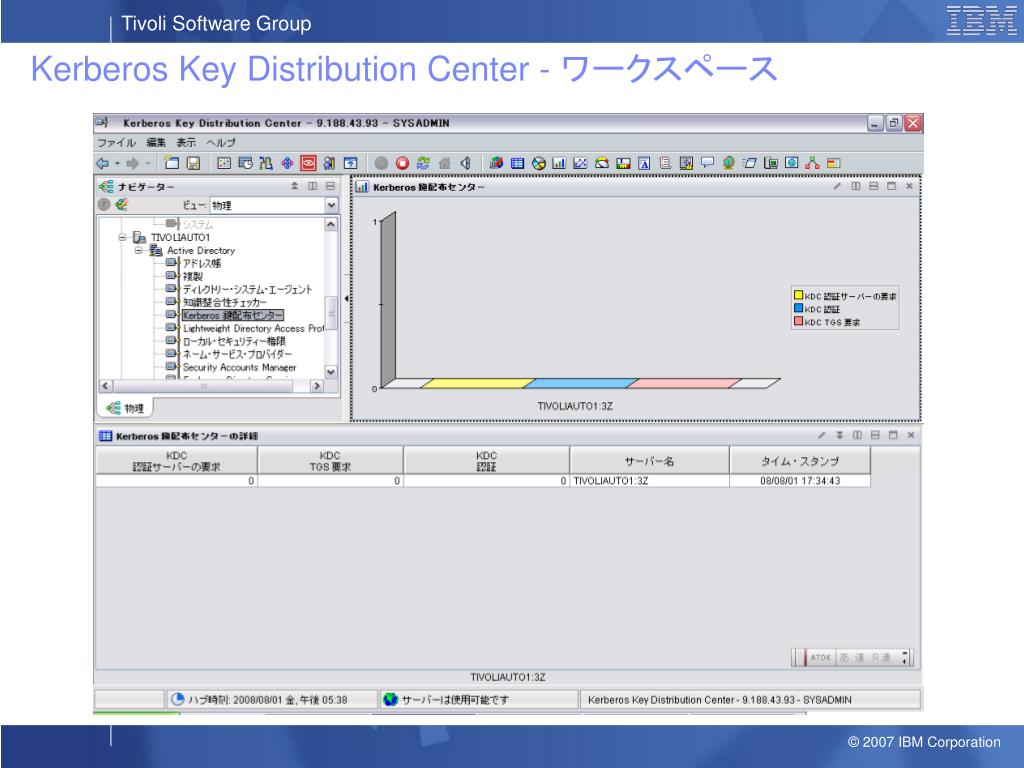Click red KDC TGS 要求 legend swatch
Screen dimensions: 1024x768
pos(798,321)
